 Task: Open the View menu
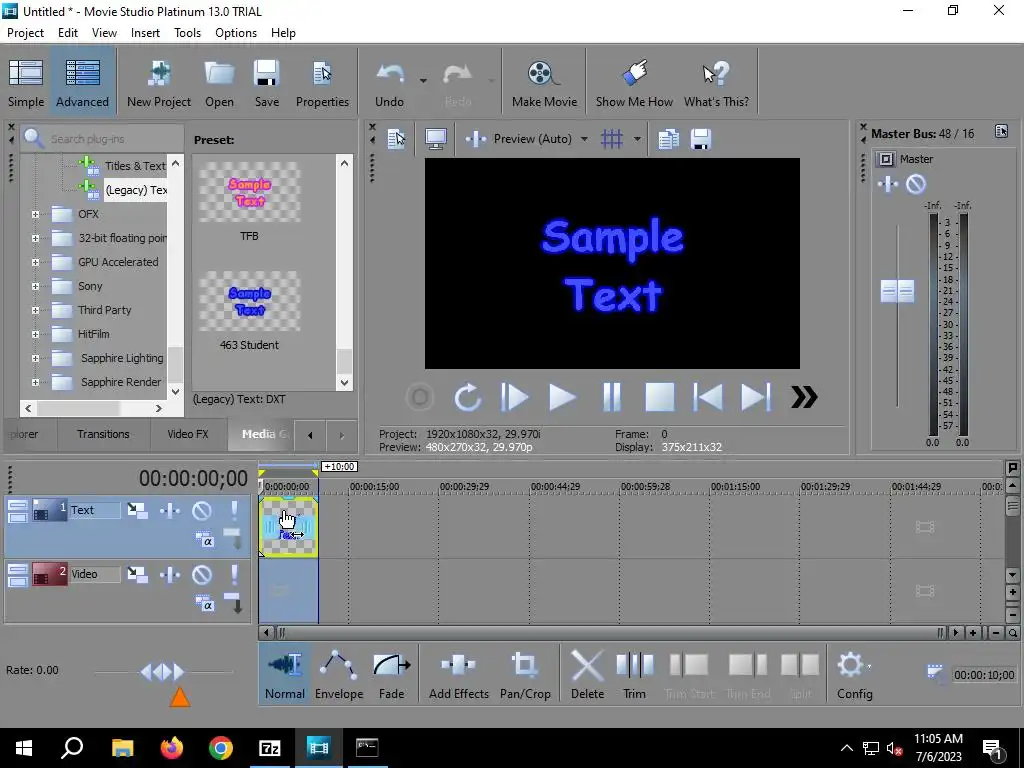click(x=104, y=33)
